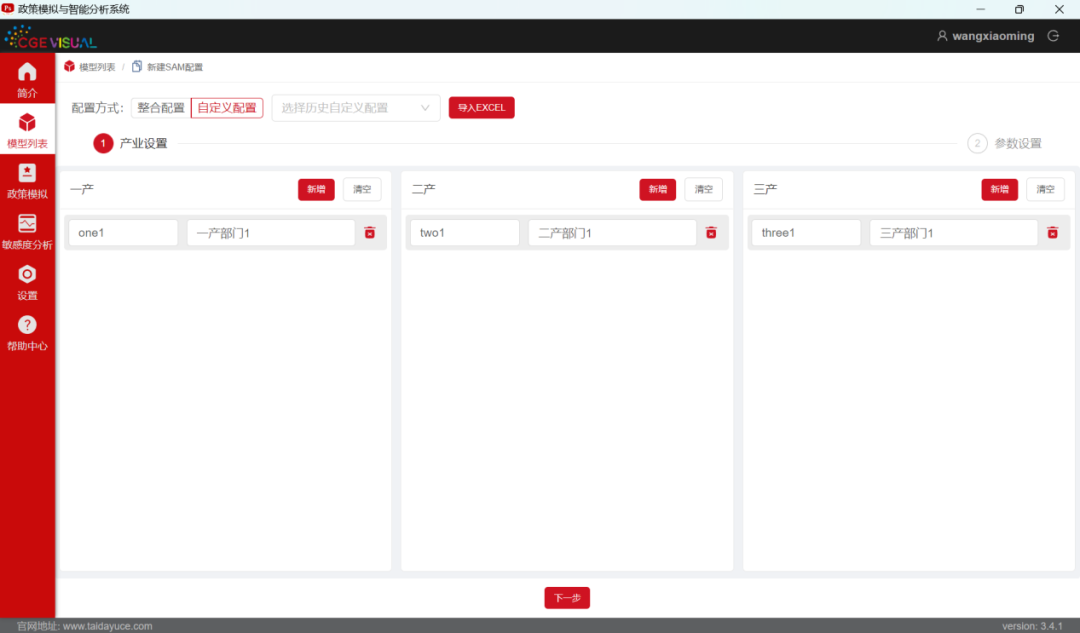
Task: Click 清空 in the 一产 panel
Action: [x=362, y=189]
